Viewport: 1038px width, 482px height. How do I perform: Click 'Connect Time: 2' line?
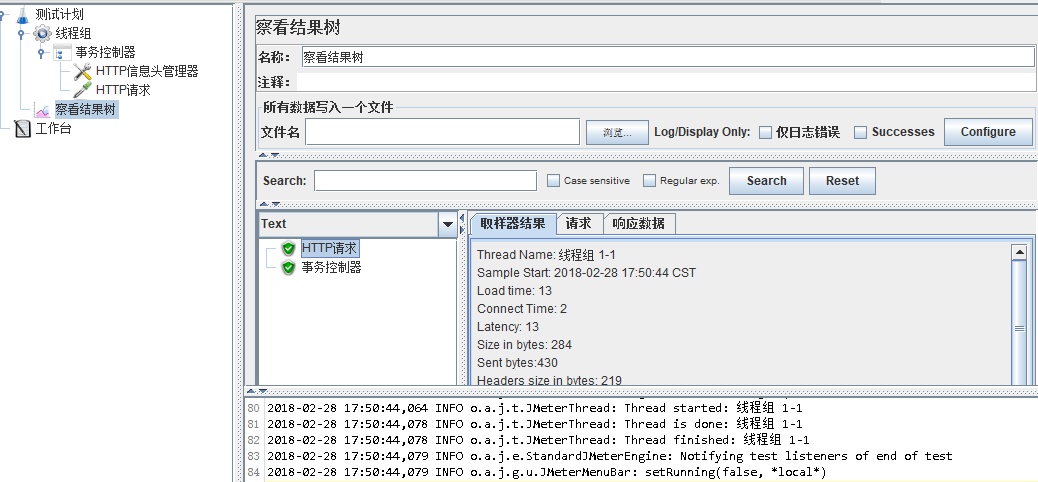pos(522,309)
